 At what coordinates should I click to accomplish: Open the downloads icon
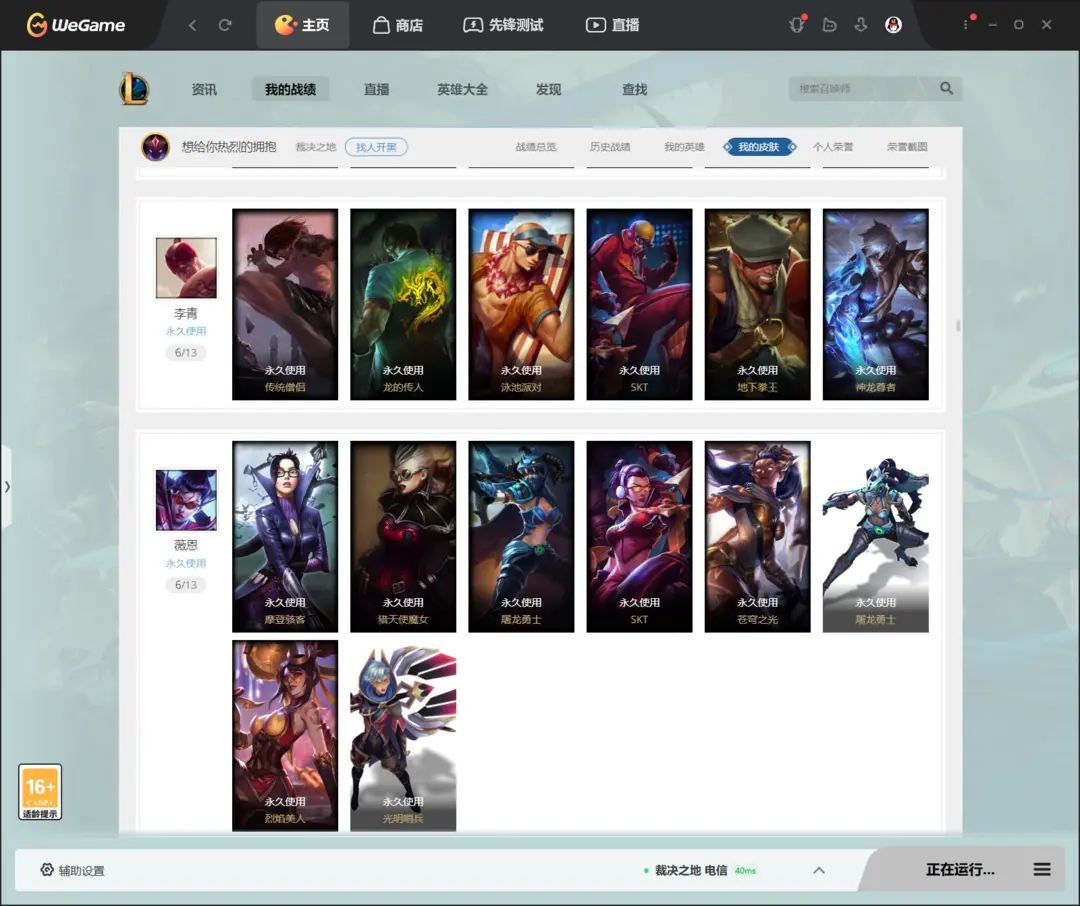(x=861, y=25)
